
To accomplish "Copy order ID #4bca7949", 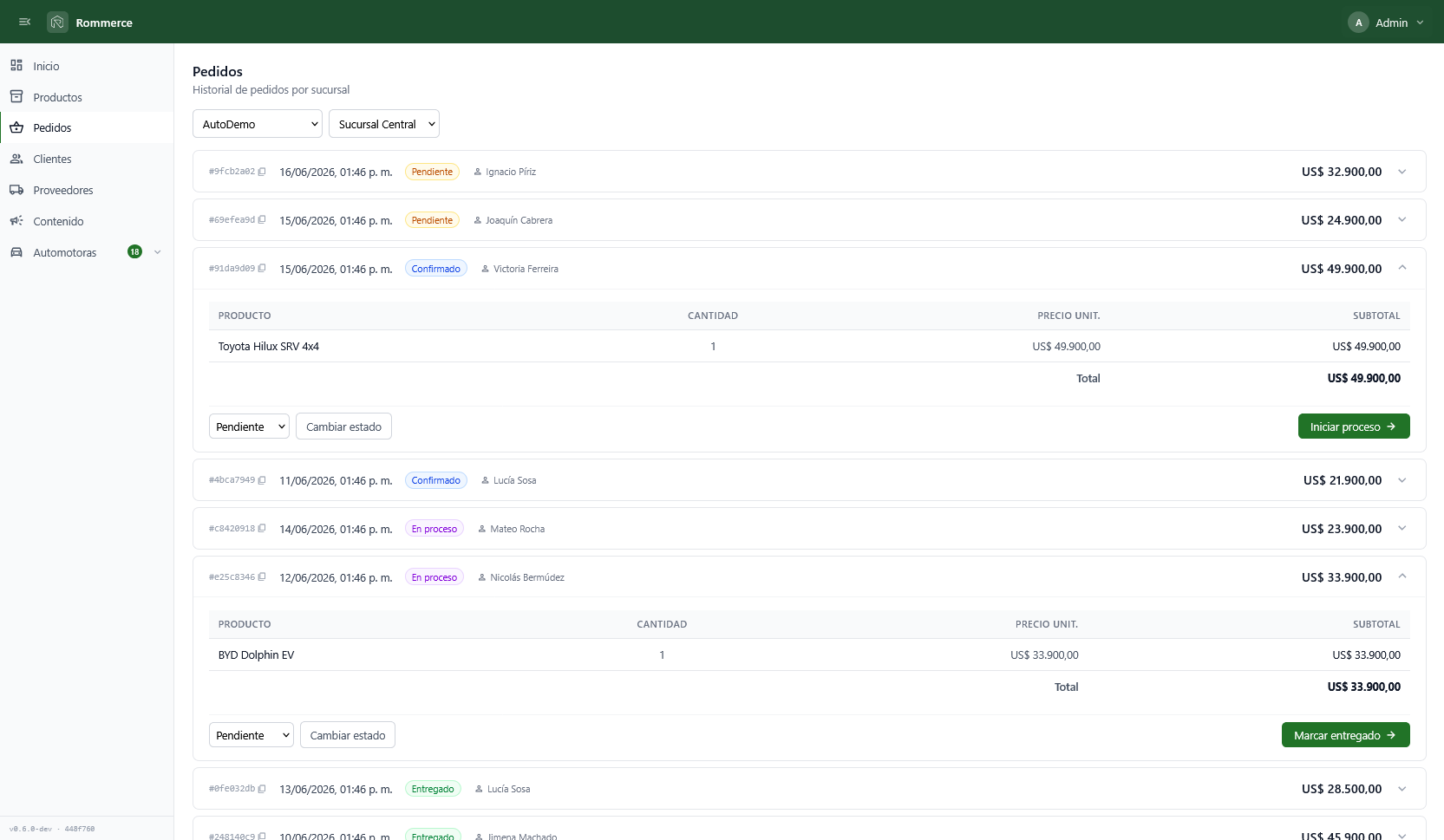I will [x=262, y=480].
